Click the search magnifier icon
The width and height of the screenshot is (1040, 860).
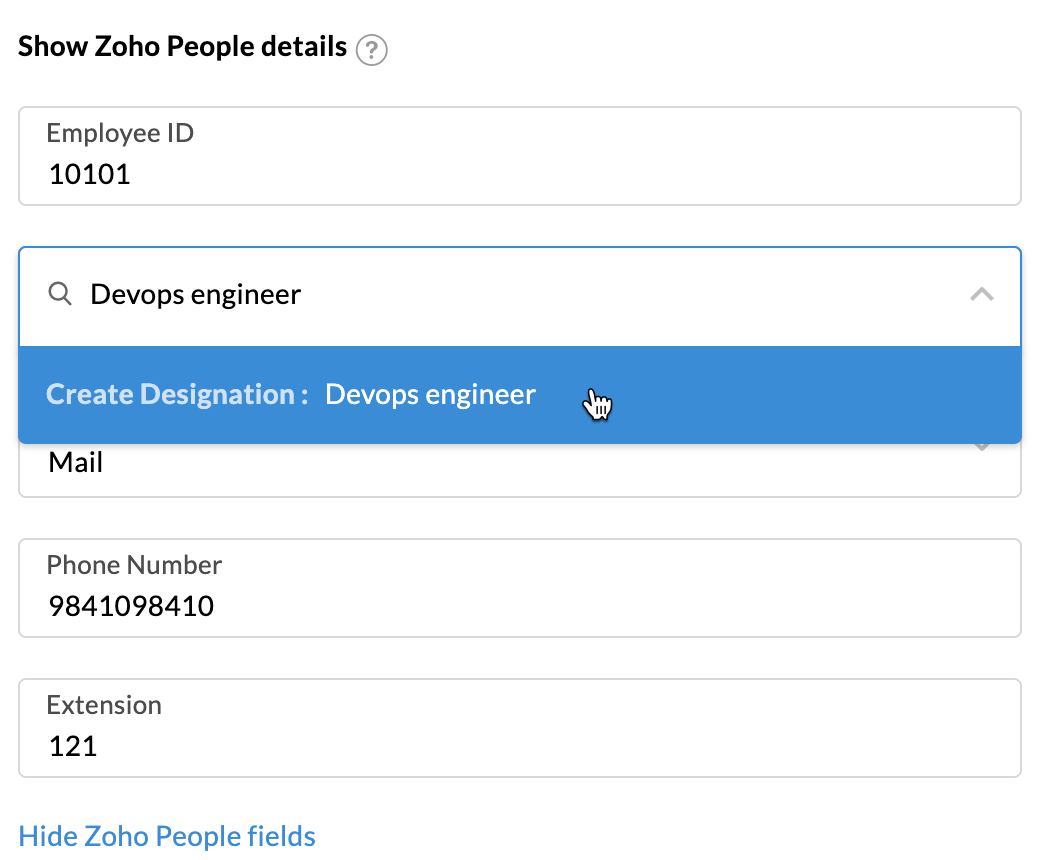[x=61, y=294]
